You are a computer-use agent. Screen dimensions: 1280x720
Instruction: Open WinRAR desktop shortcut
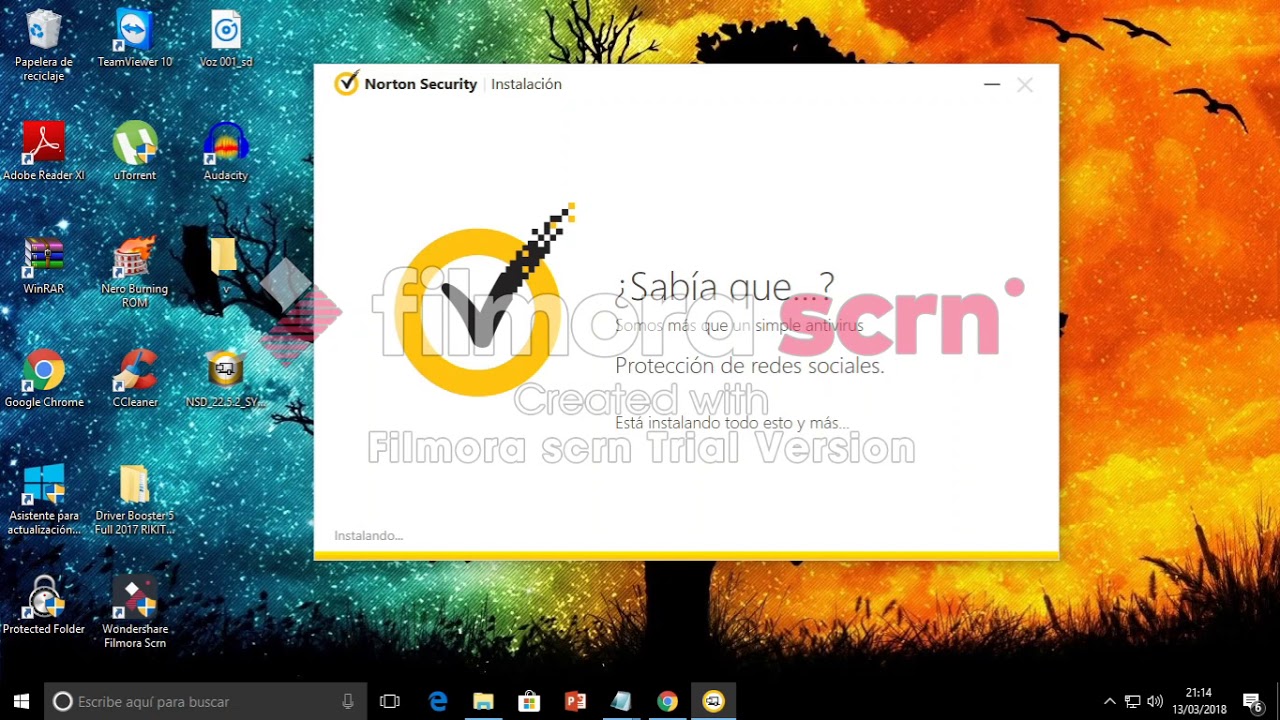(44, 266)
